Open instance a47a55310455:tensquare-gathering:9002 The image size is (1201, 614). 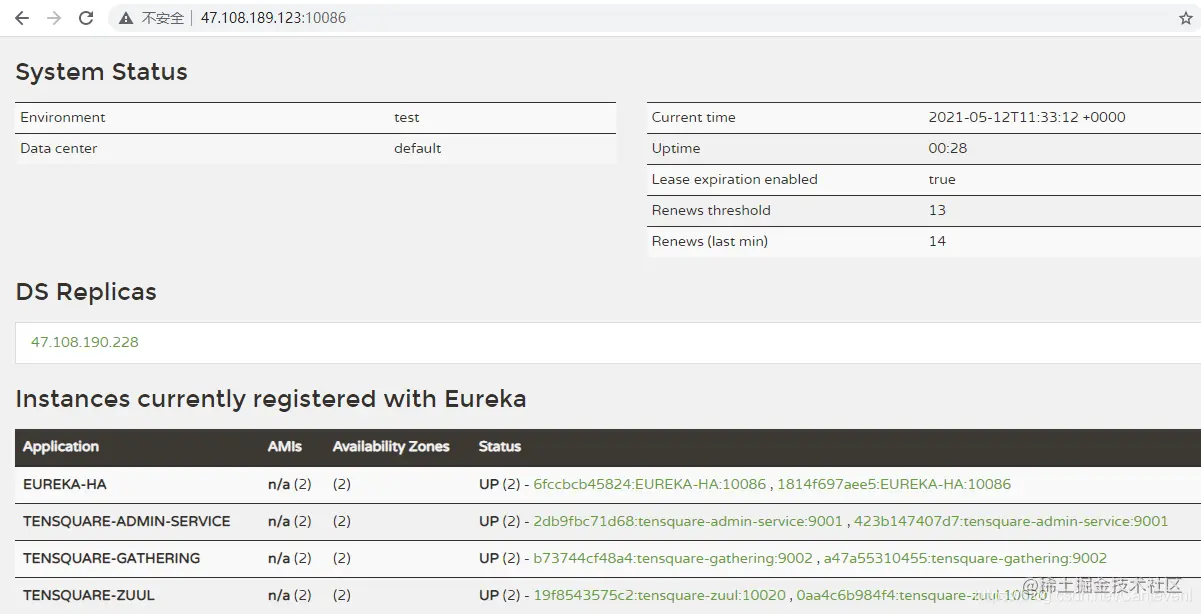click(x=966, y=558)
